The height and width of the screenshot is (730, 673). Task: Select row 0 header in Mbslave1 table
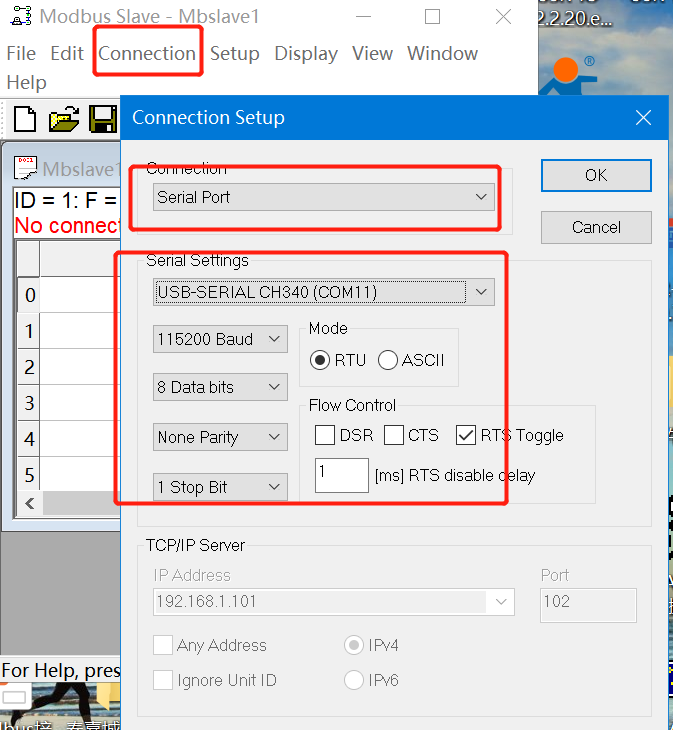[29, 295]
